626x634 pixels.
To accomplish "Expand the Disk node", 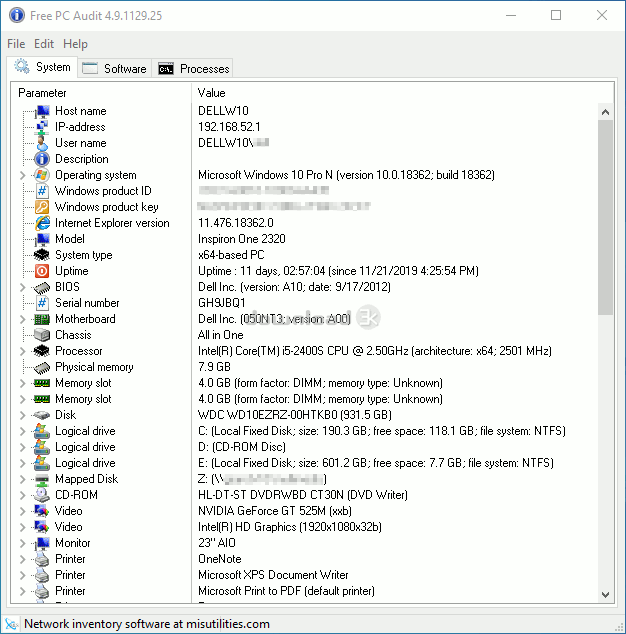I will [x=23, y=415].
